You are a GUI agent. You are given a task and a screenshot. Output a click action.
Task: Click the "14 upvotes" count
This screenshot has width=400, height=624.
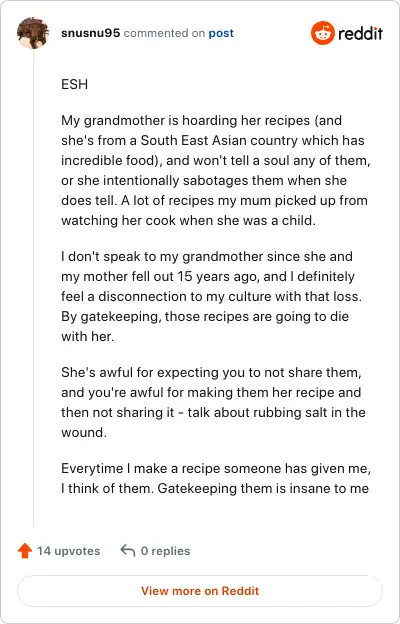[x=68, y=551]
